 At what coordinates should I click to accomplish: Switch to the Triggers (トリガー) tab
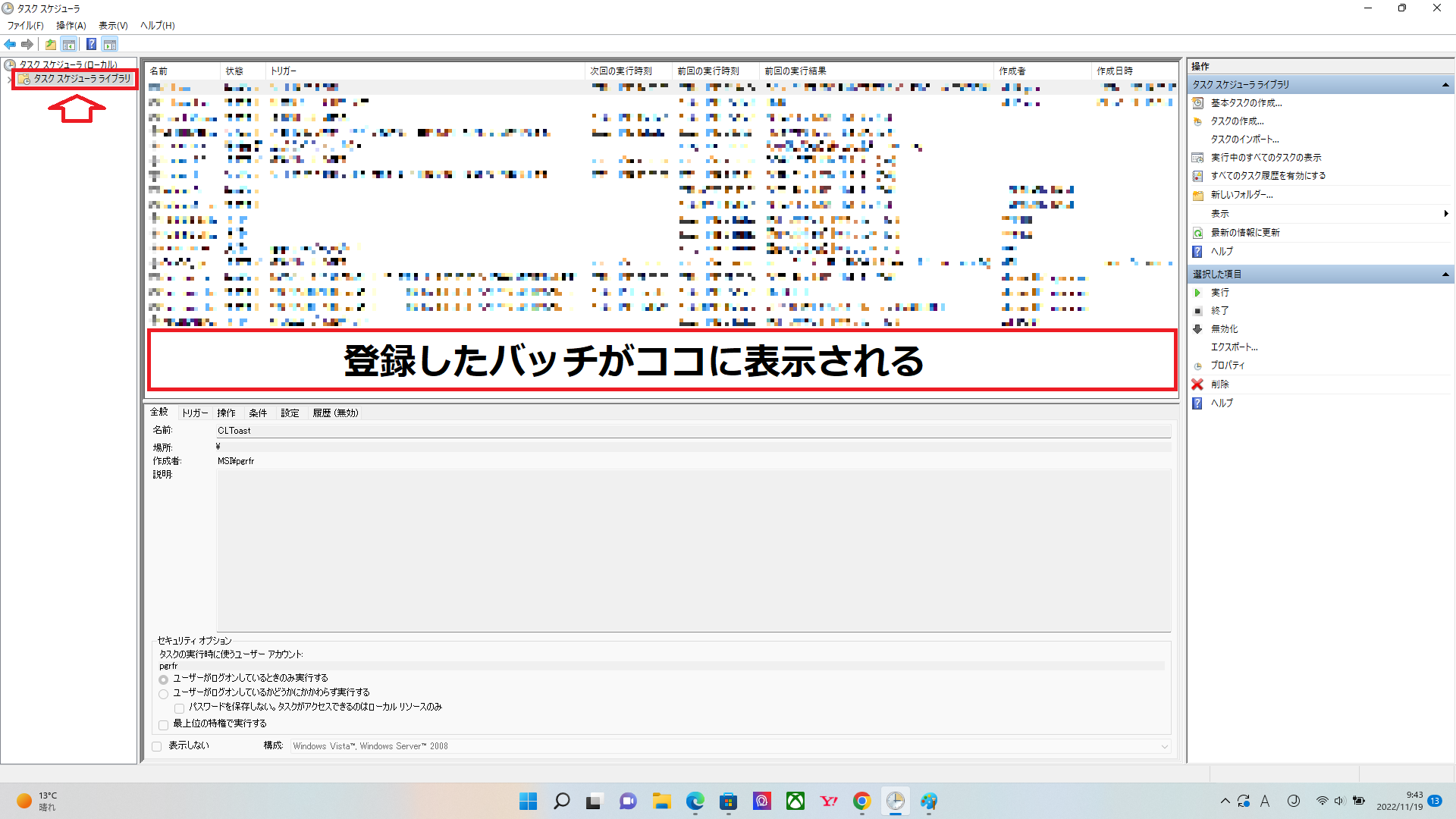click(x=195, y=413)
